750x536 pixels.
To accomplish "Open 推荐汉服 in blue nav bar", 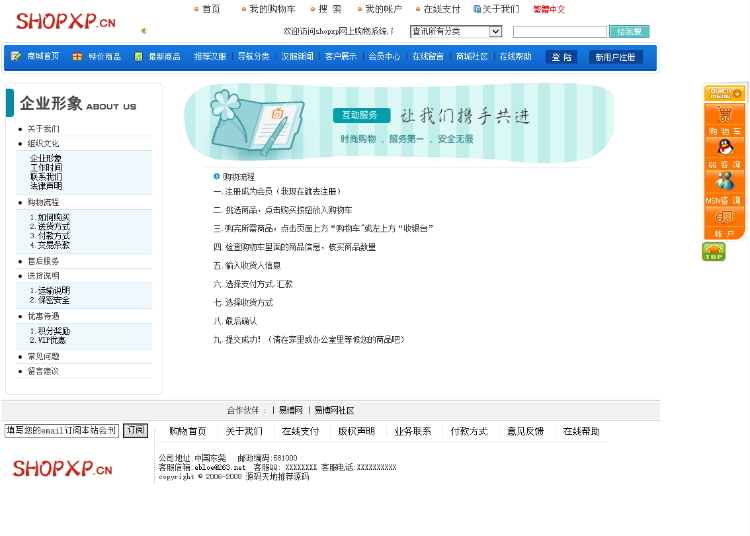I will 210,56.
